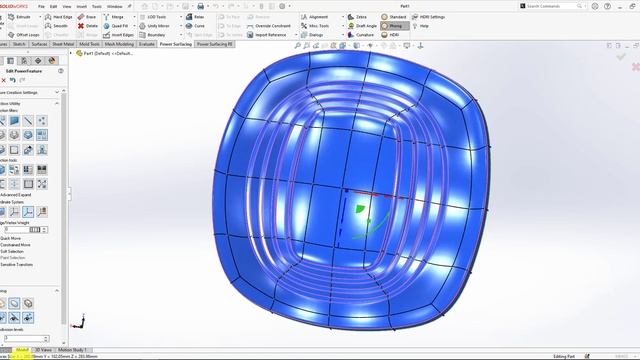The width and height of the screenshot is (640, 360).
Task: Open the Import Reference dropdown arrow
Action: (296, 35)
